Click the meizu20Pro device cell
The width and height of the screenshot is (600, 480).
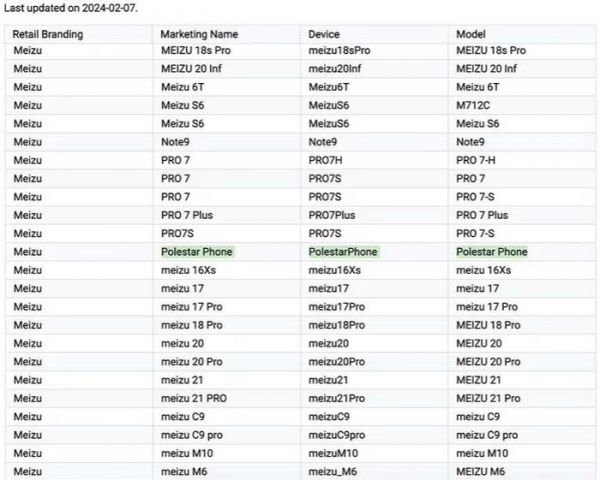[x=336, y=361]
